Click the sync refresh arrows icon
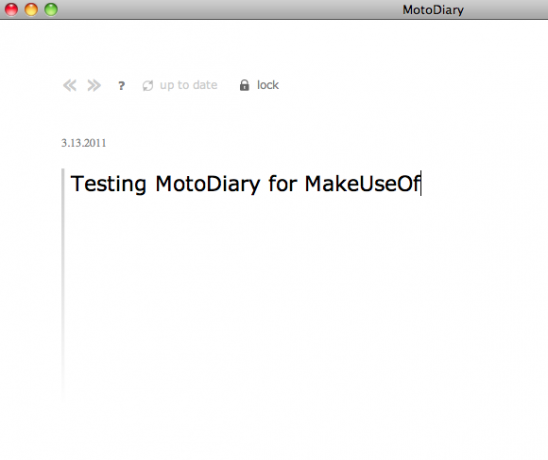The image size is (548, 460). click(148, 86)
